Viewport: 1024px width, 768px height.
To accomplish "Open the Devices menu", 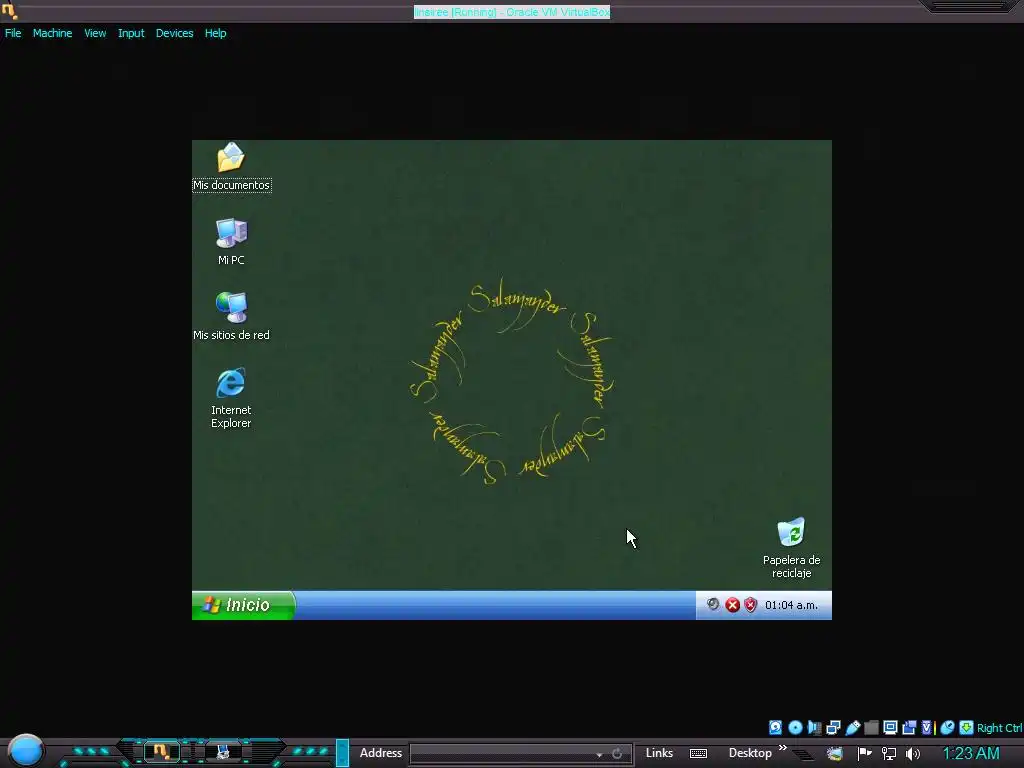I will click(174, 33).
